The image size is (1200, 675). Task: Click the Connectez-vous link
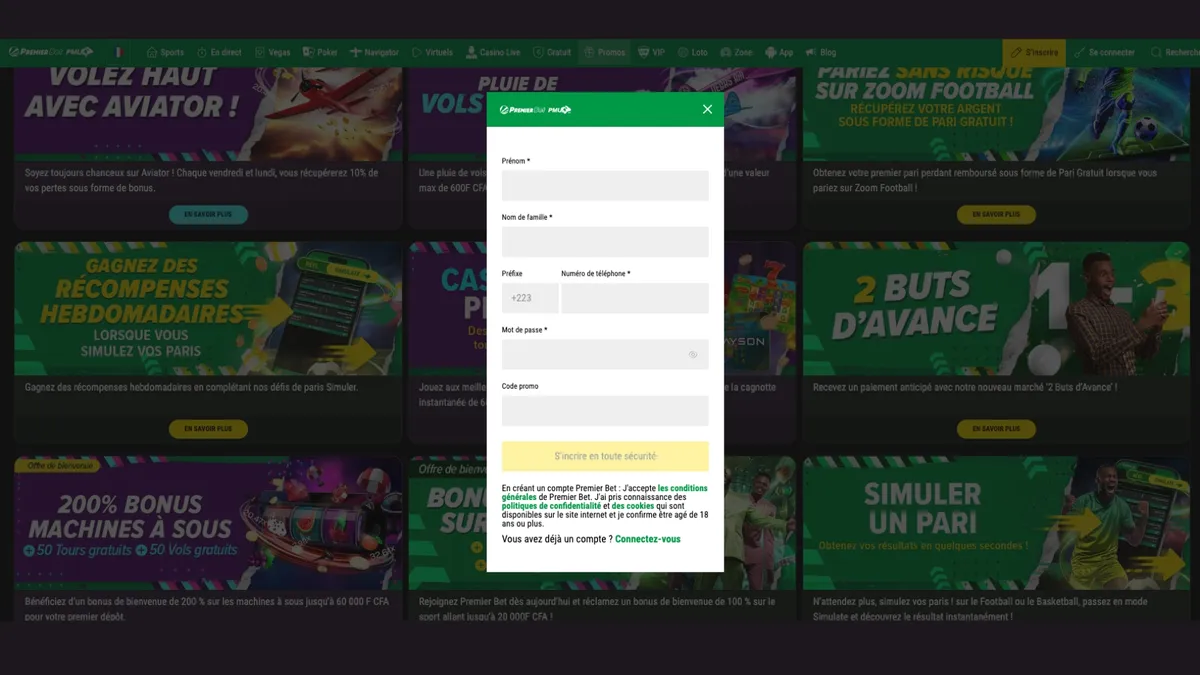(x=648, y=539)
